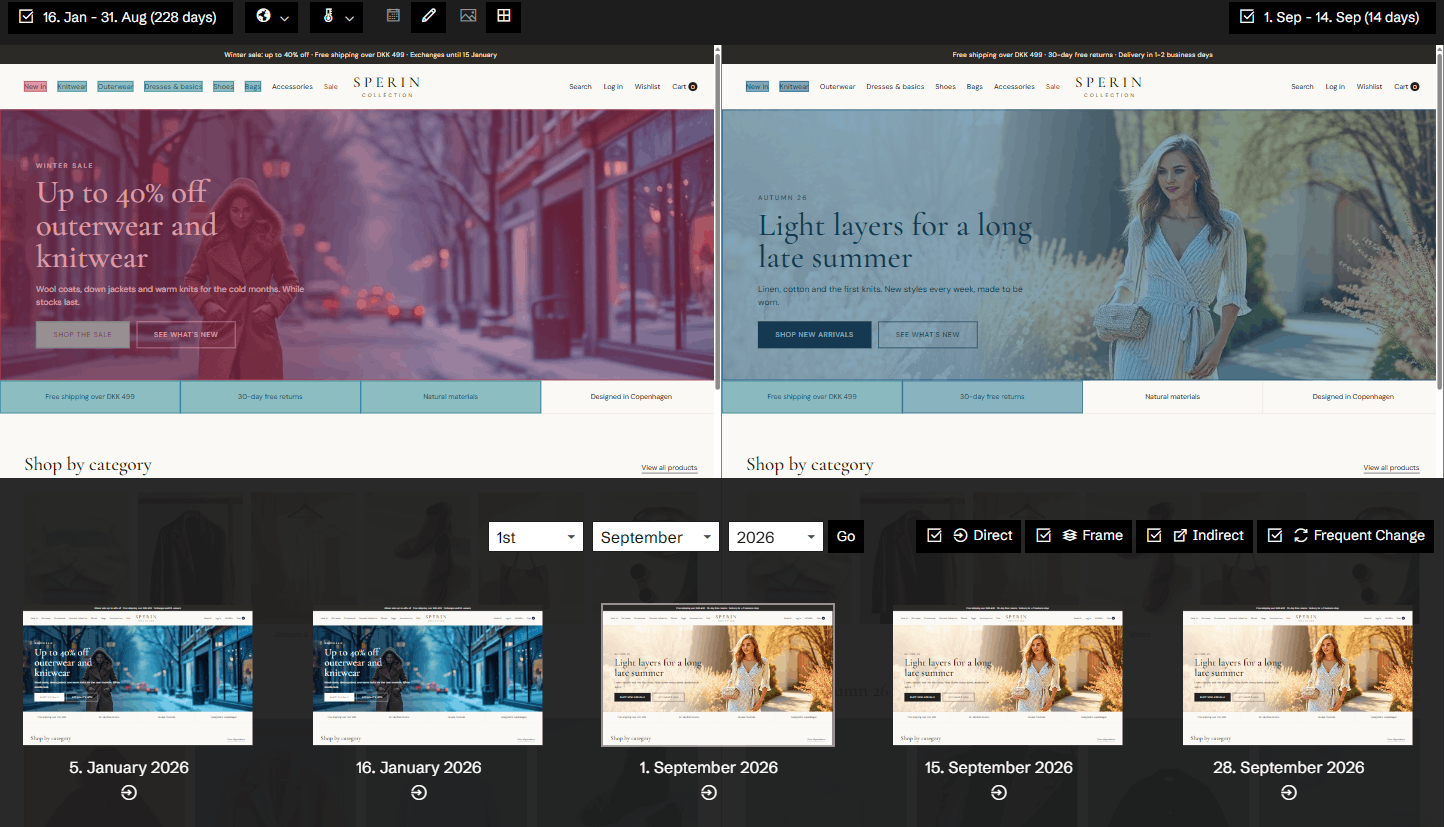Click the Shop New Arrivals button

coord(814,335)
